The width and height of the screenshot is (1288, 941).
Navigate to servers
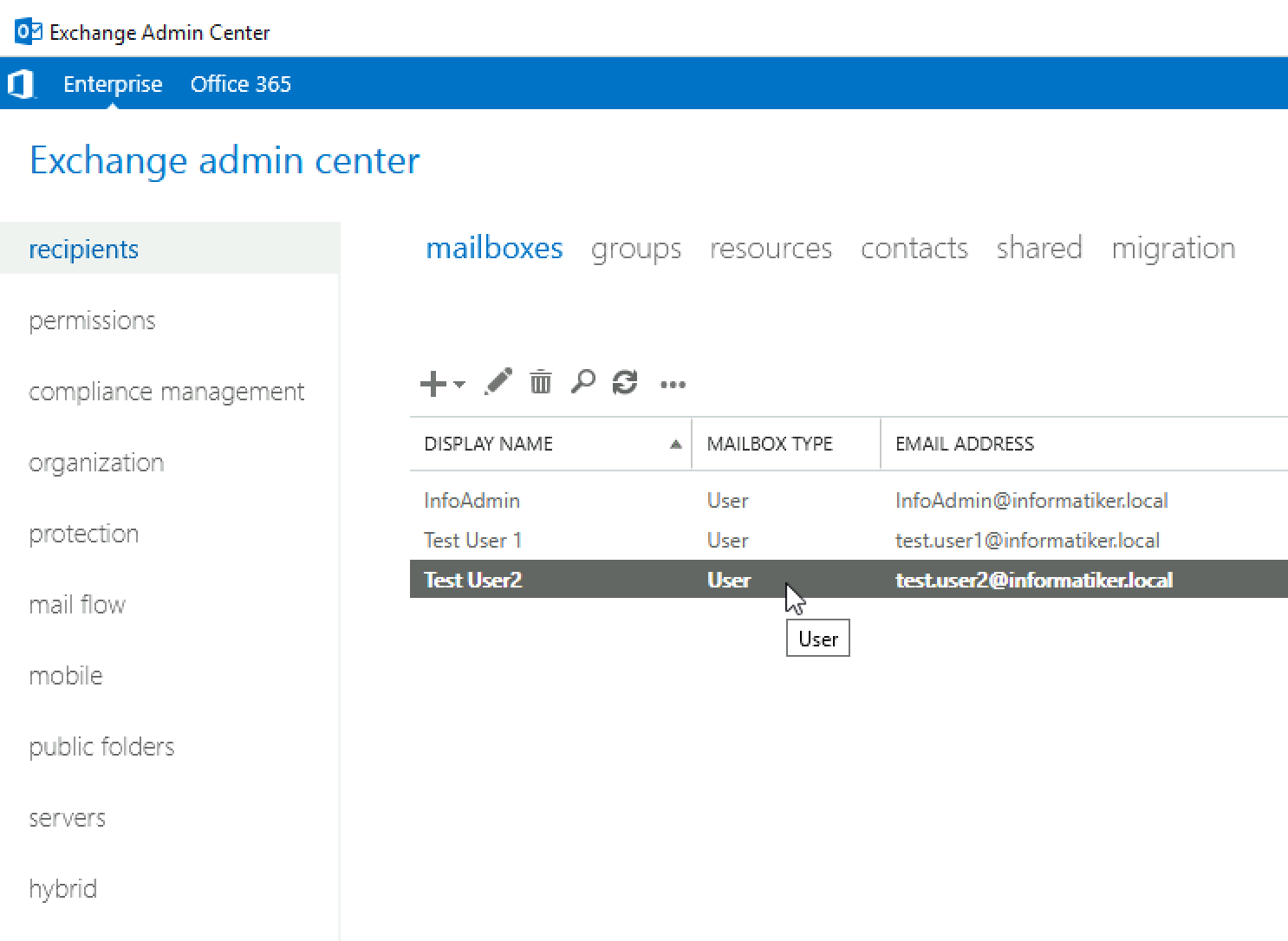(x=67, y=818)
